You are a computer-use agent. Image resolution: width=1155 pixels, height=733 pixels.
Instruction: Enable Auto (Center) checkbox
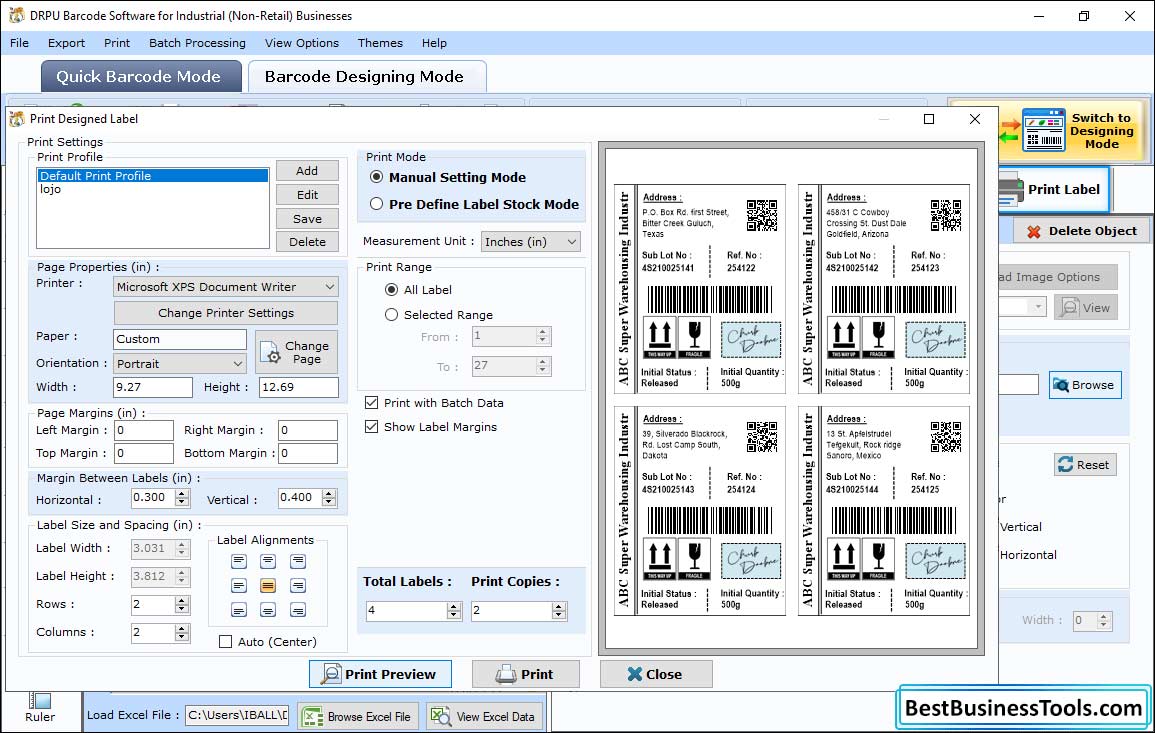225,642
